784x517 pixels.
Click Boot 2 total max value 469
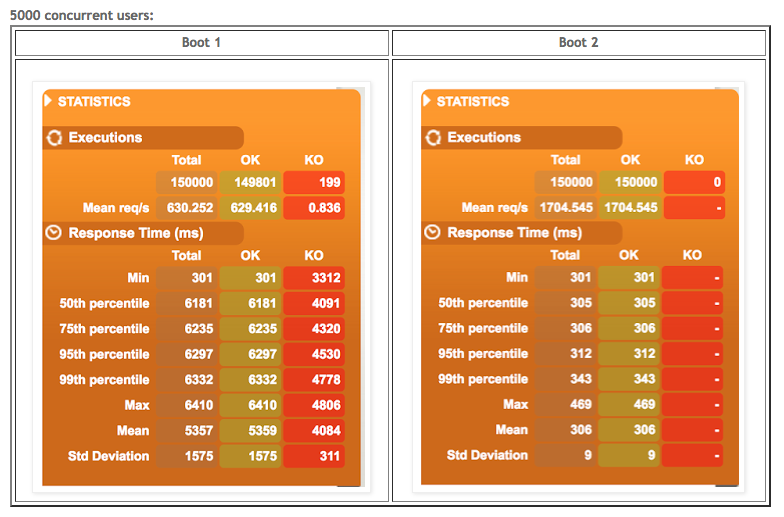(566, 404)
